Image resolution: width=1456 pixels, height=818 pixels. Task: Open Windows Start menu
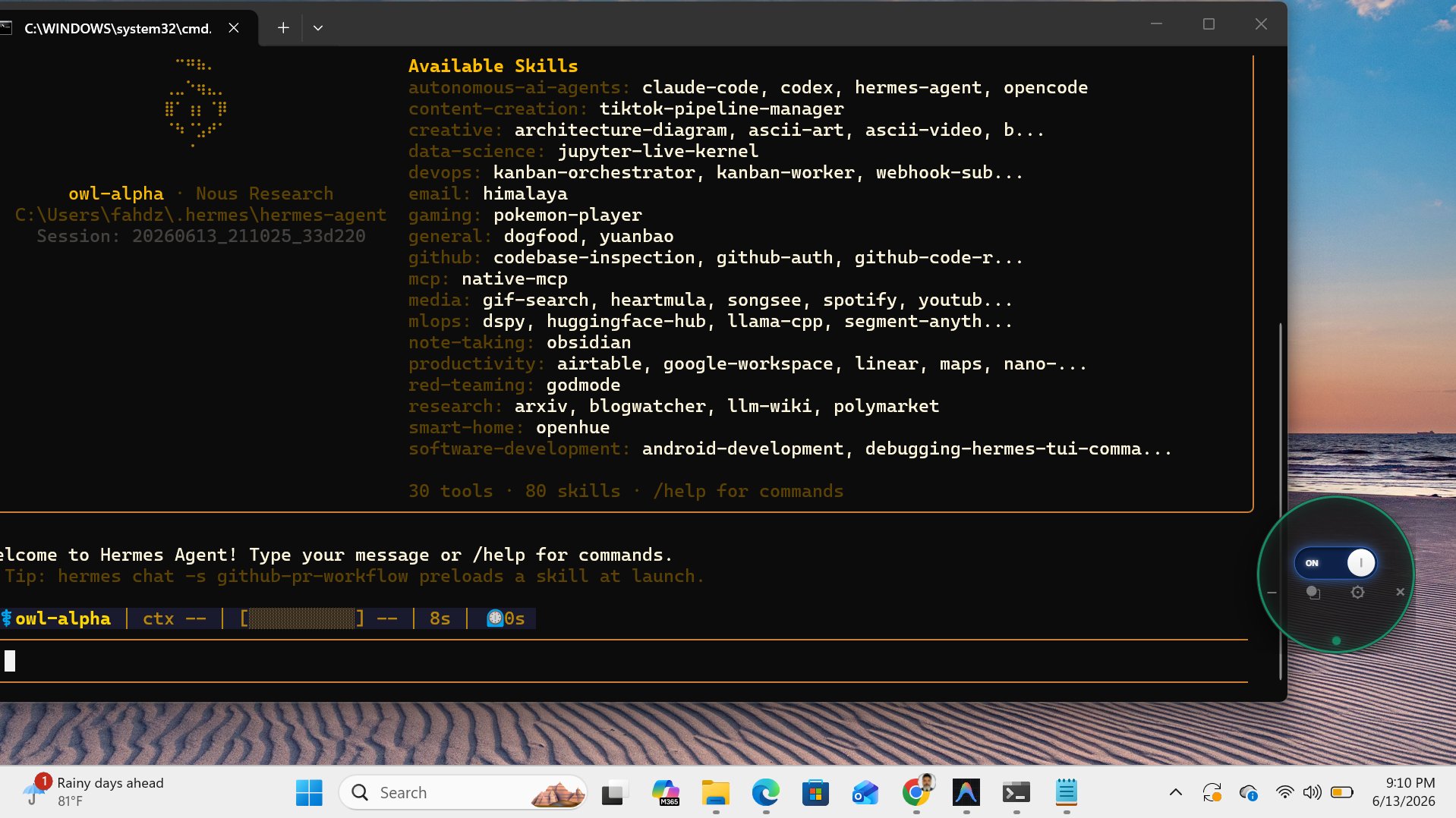point(309,793)
